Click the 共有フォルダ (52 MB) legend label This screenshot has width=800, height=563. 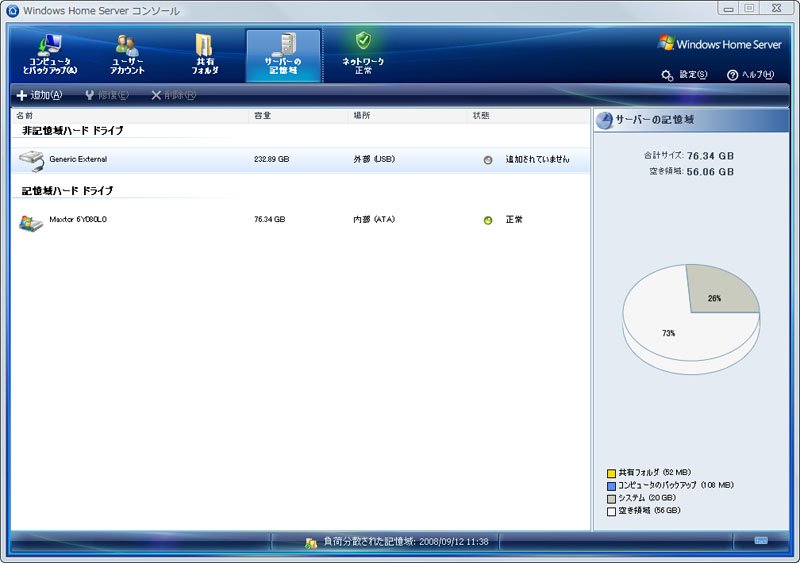[655, 473]
